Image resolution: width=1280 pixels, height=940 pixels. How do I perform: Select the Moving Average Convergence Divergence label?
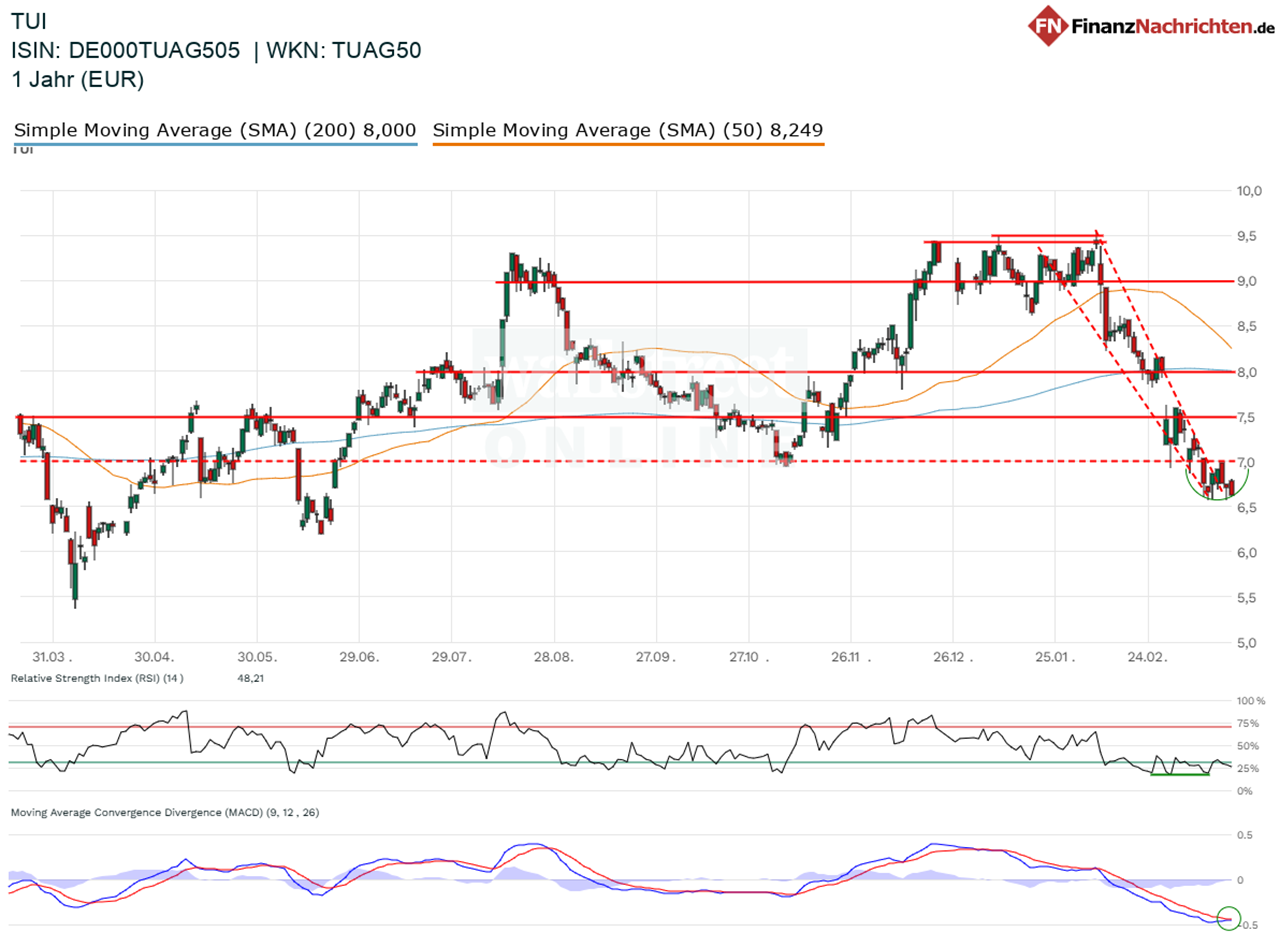coord(164,813)
